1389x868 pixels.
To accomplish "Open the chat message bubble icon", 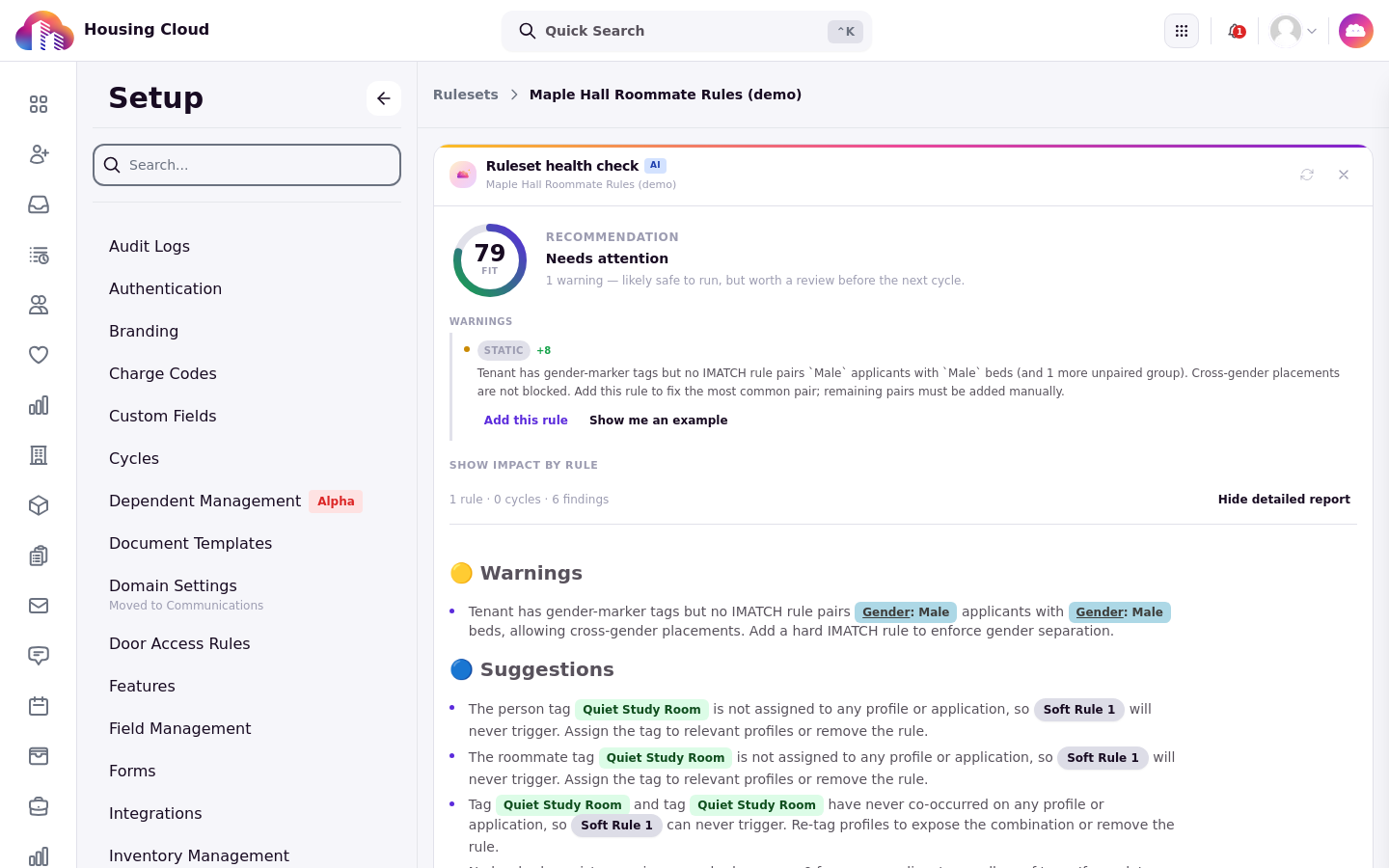I will pos(39,656).
